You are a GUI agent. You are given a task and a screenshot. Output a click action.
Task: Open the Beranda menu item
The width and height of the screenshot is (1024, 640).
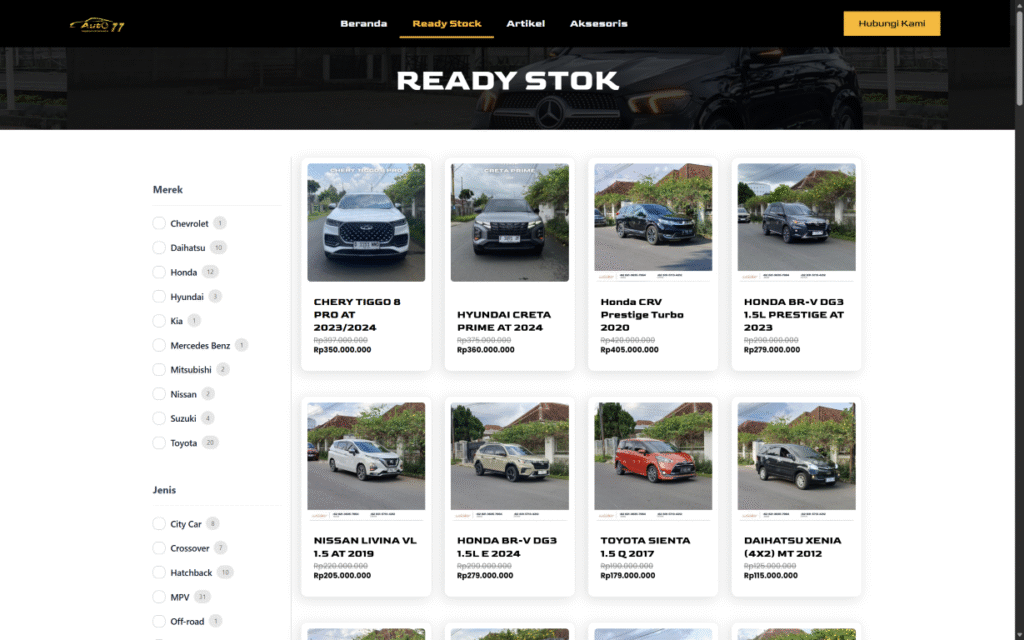tap(363, 24)
